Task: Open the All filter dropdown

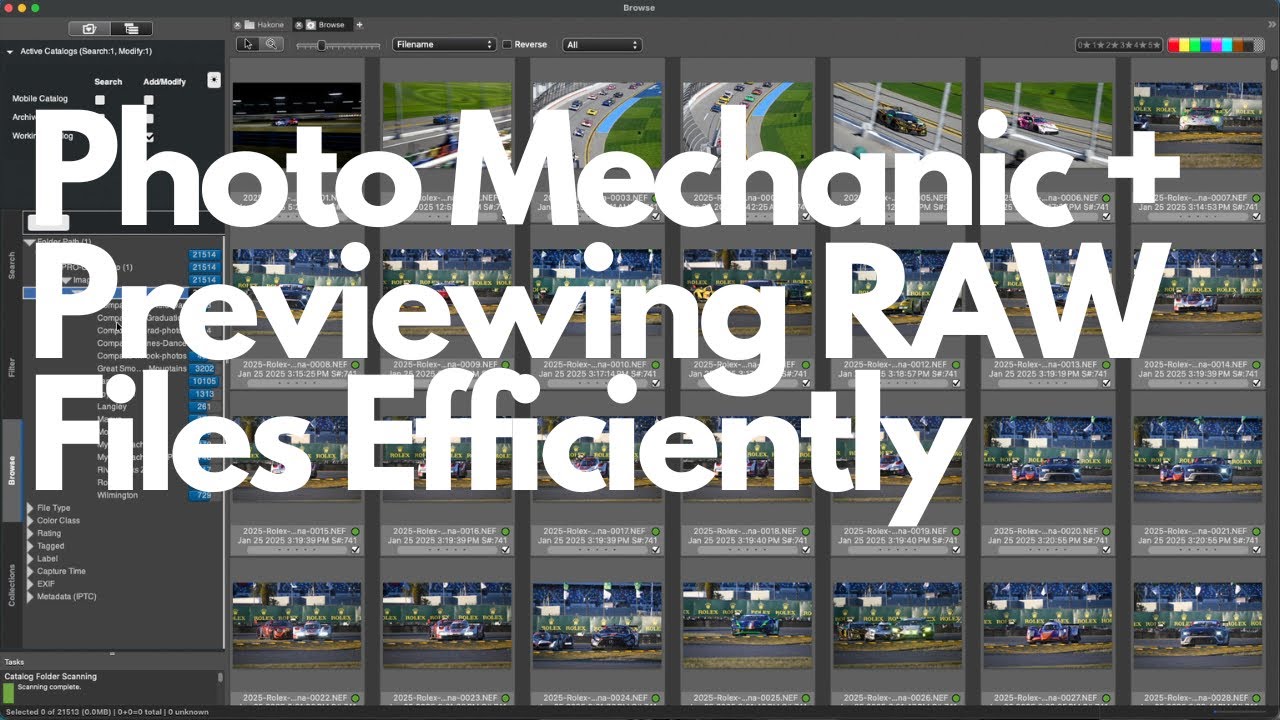Action: pyautogui.click(x=602, y=45)
